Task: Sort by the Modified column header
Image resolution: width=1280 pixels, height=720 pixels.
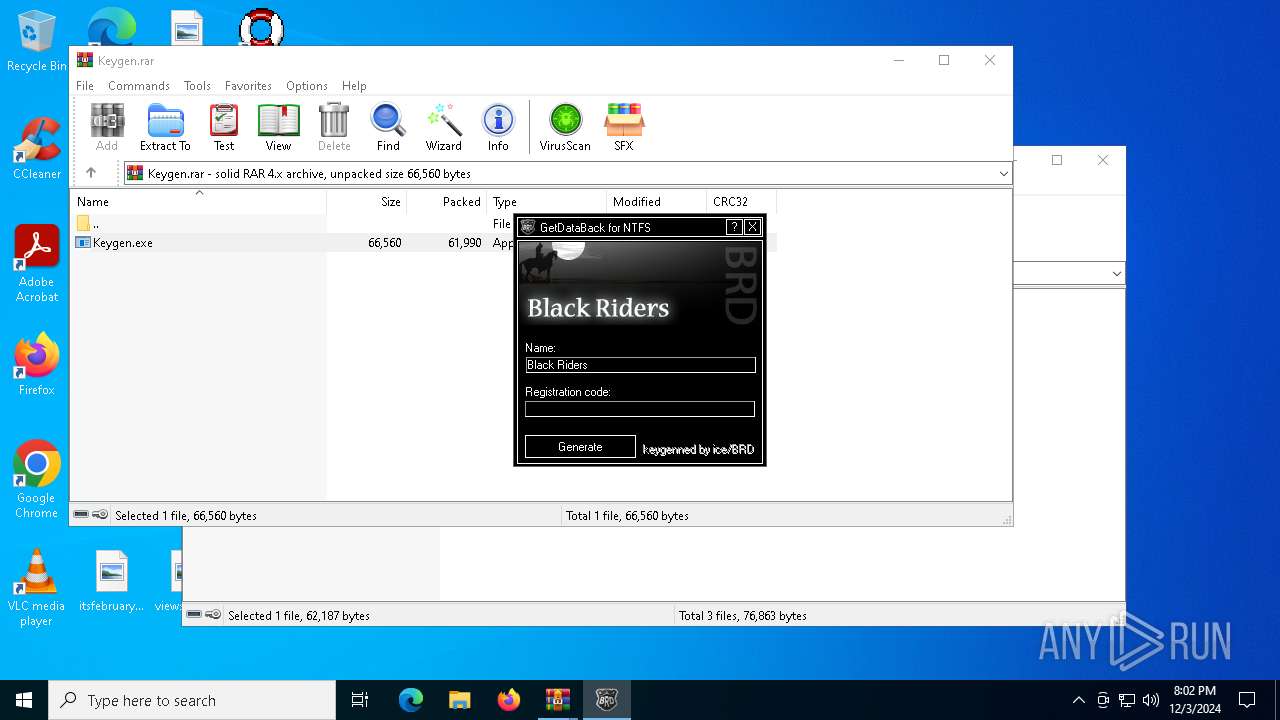Action: [x=657, y=201]
